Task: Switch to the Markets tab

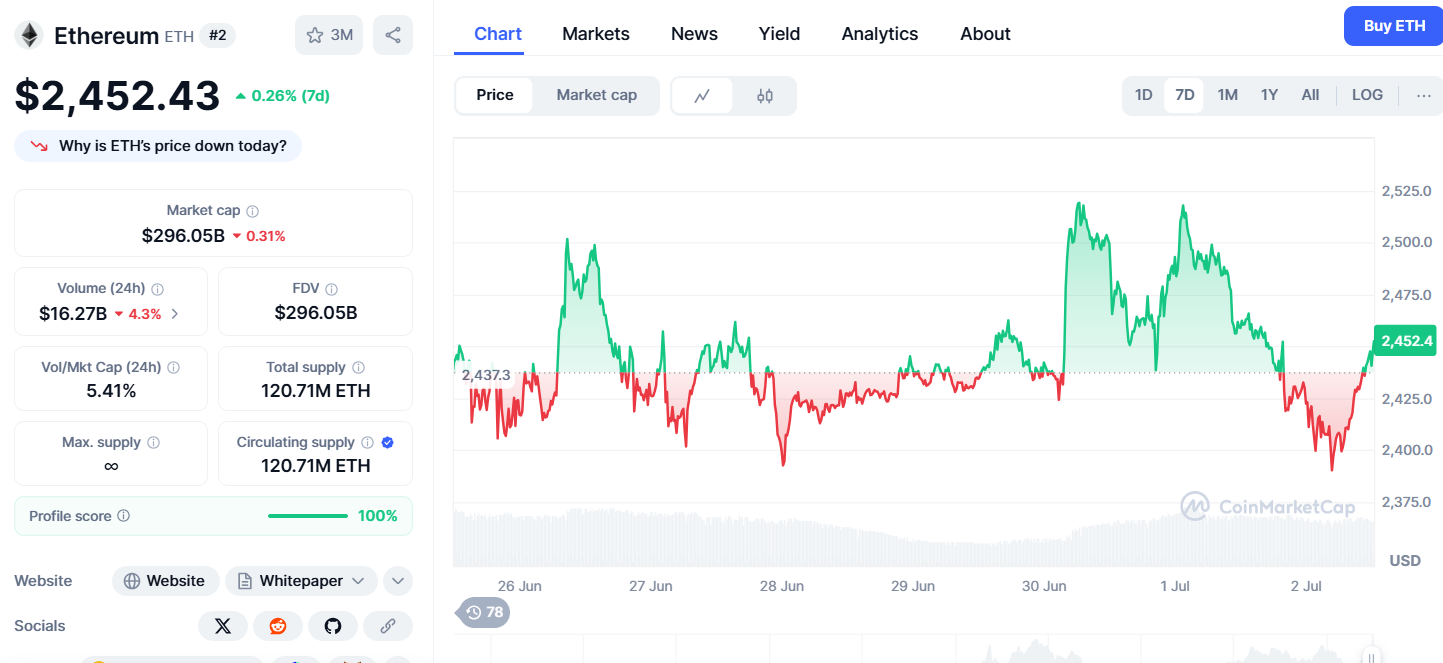Action: tap(596, 34)
